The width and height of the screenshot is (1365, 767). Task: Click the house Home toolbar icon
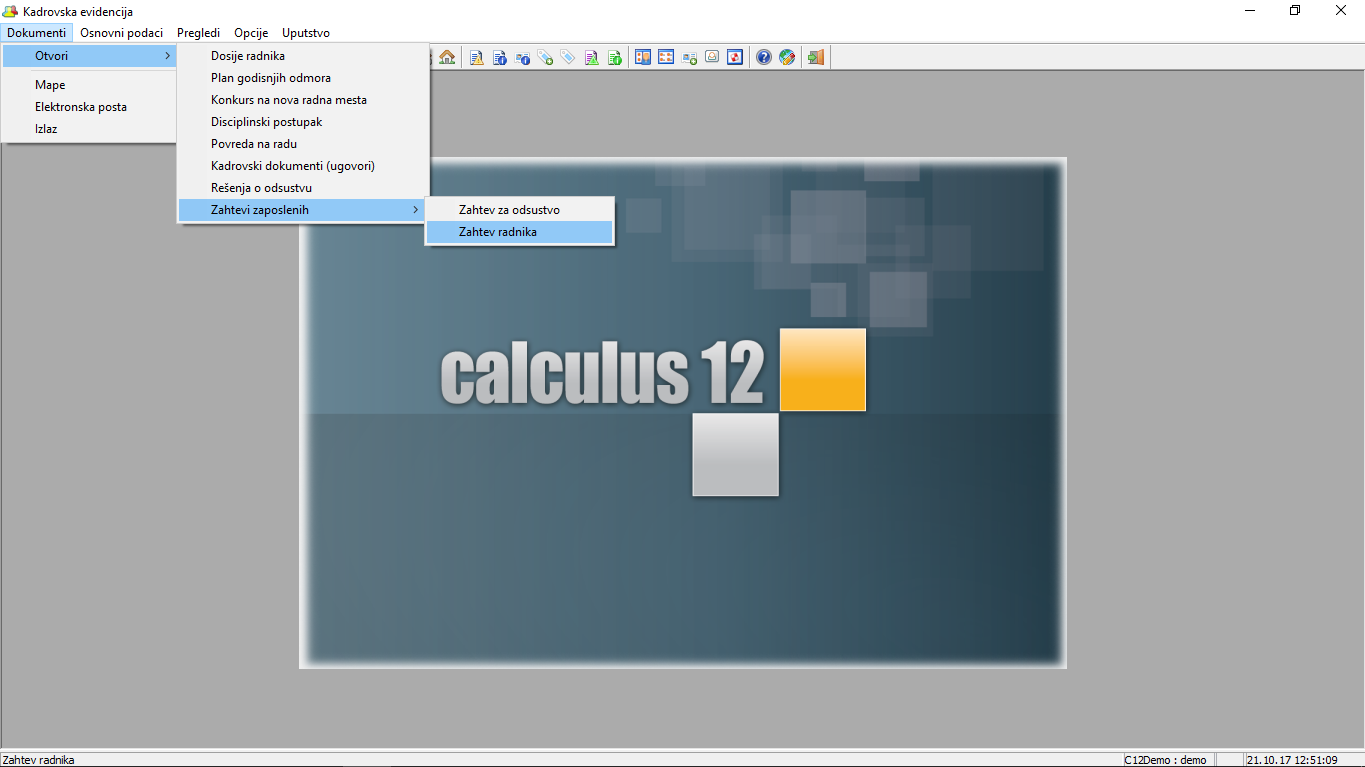click(447, 57)
